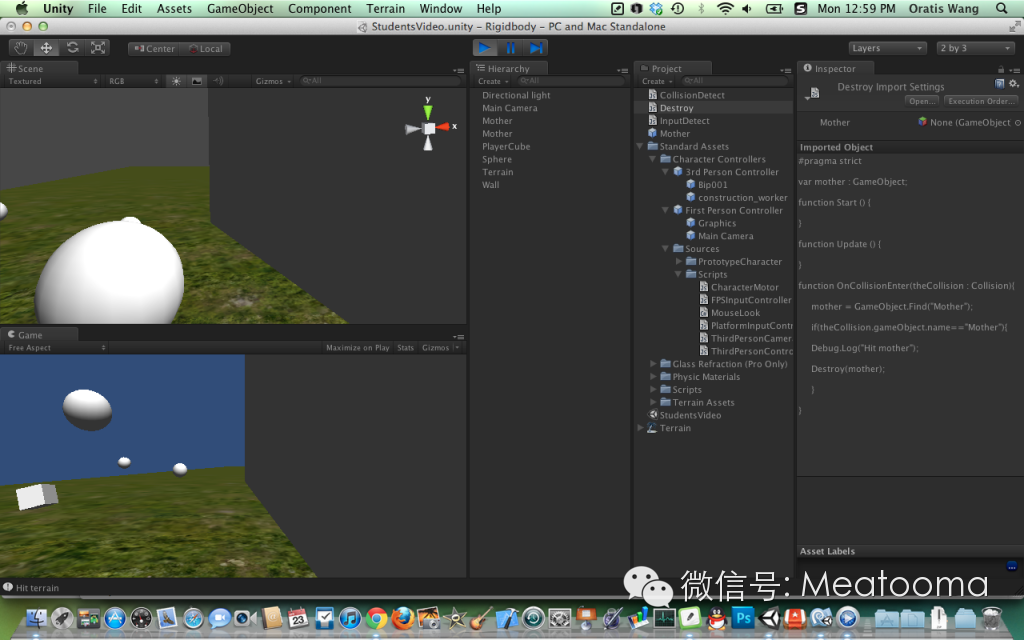Toggle scene audio speaker icon
Viewport: 1024px width, 640px height.
pyautogui.click(x=218, y=81)
